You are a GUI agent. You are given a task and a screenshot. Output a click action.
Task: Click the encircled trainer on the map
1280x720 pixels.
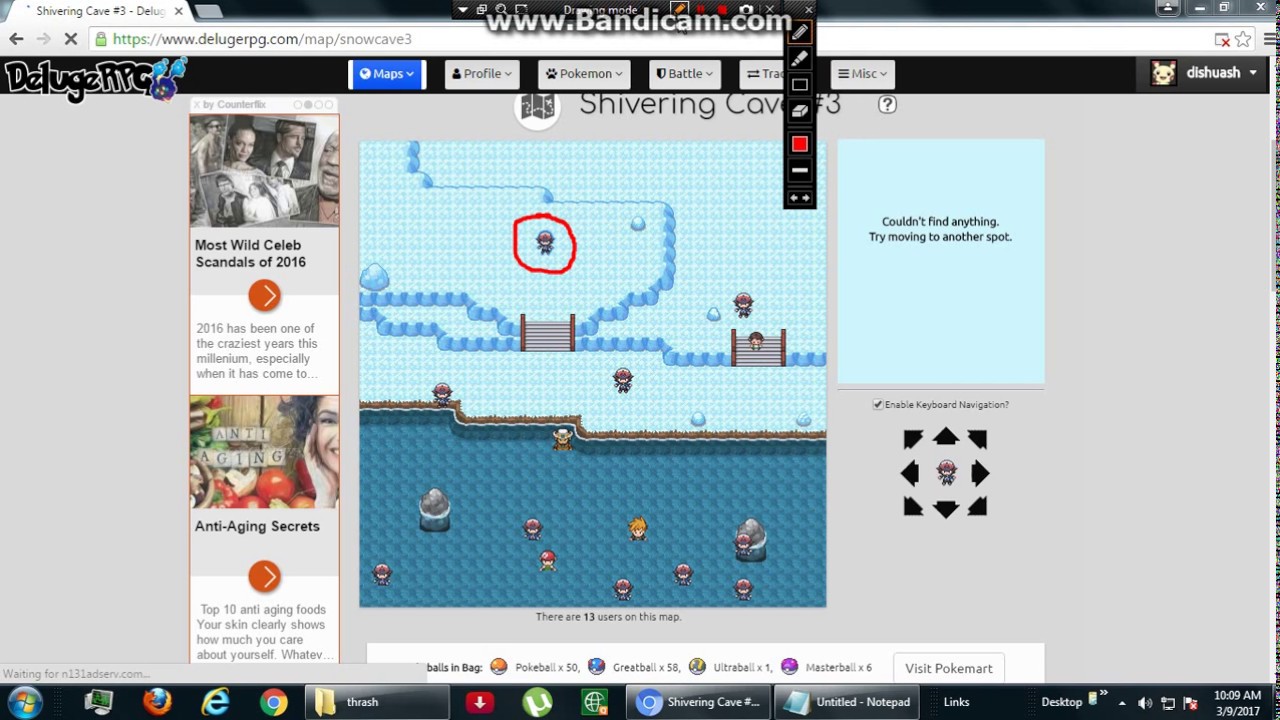[545, 242]
